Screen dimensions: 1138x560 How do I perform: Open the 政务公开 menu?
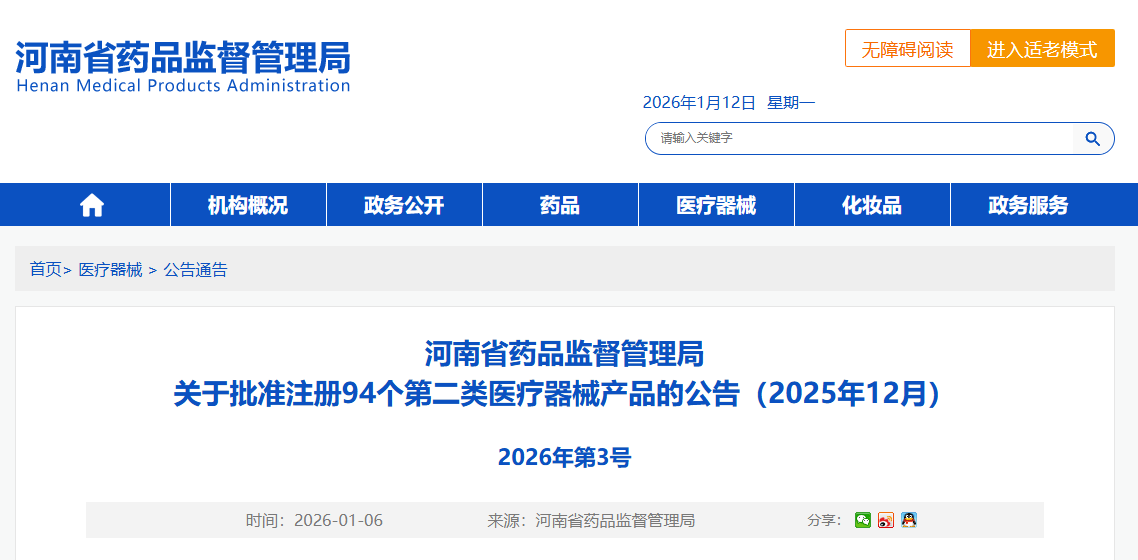(x=404, y=205)
